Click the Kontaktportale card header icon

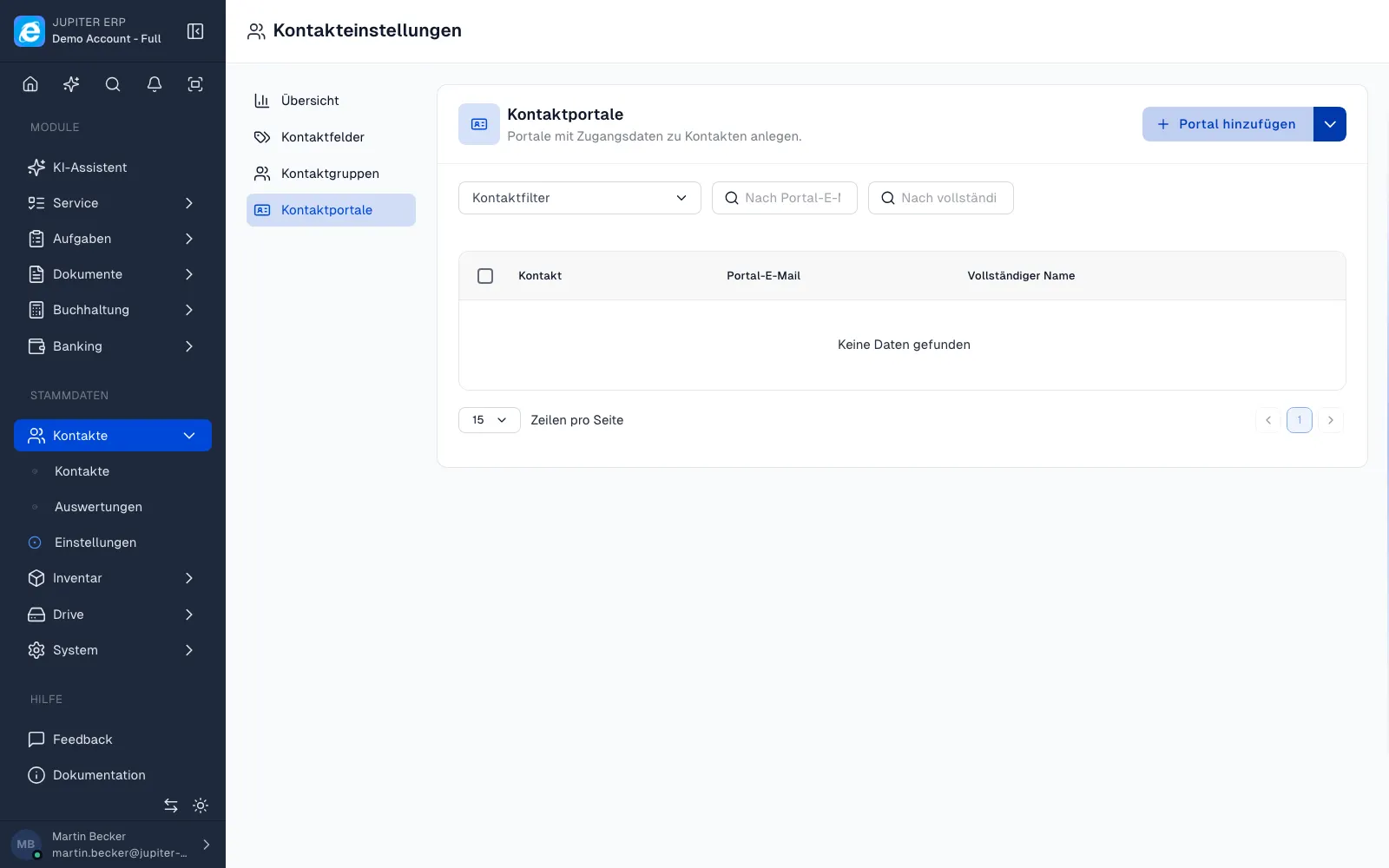pos(479,124)
